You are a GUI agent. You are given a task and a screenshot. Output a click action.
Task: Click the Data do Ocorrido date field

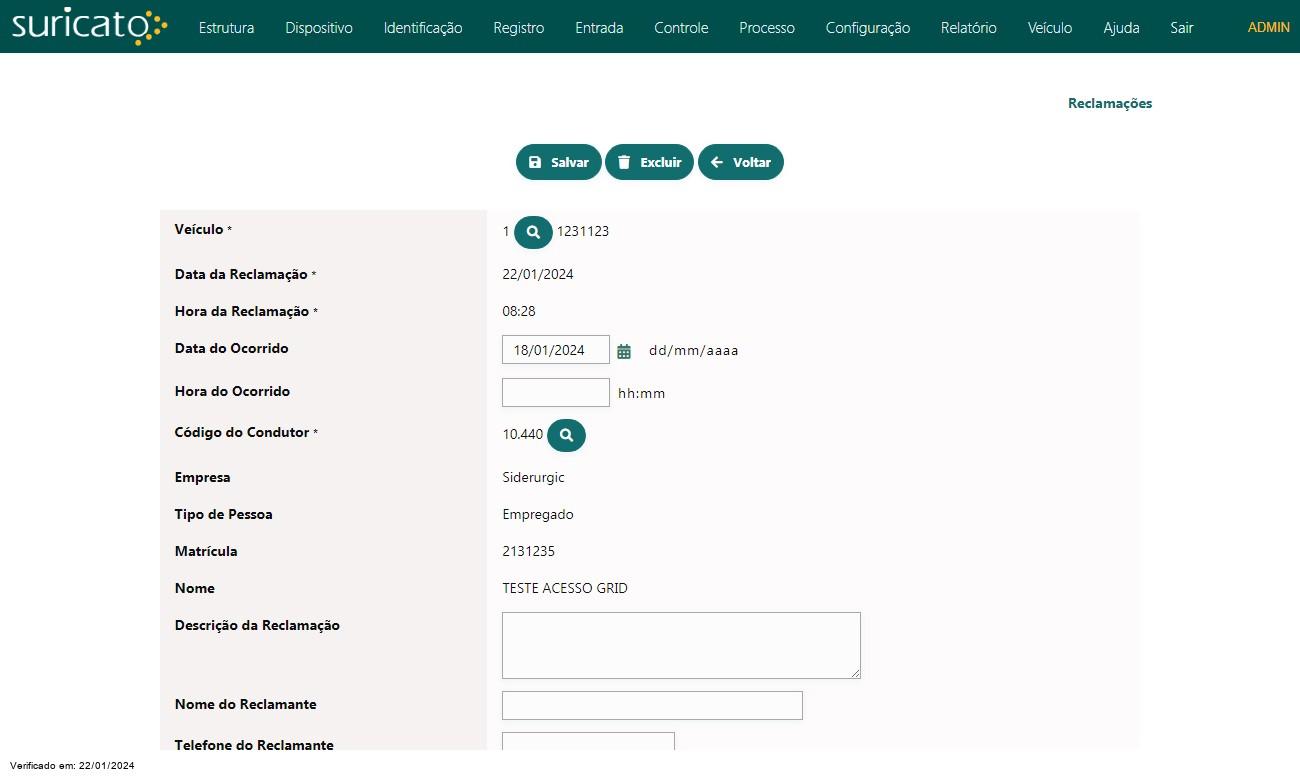coord(555,350)
